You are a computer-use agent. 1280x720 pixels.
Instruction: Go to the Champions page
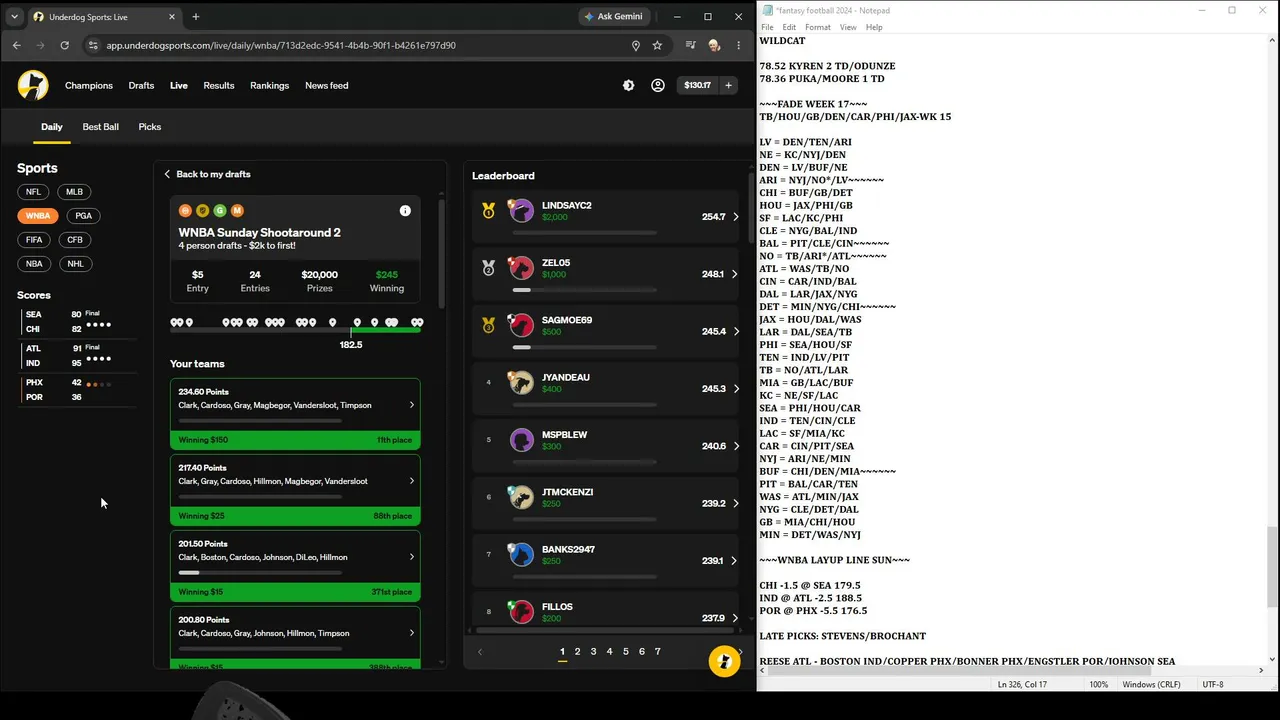tap(89, 86)
